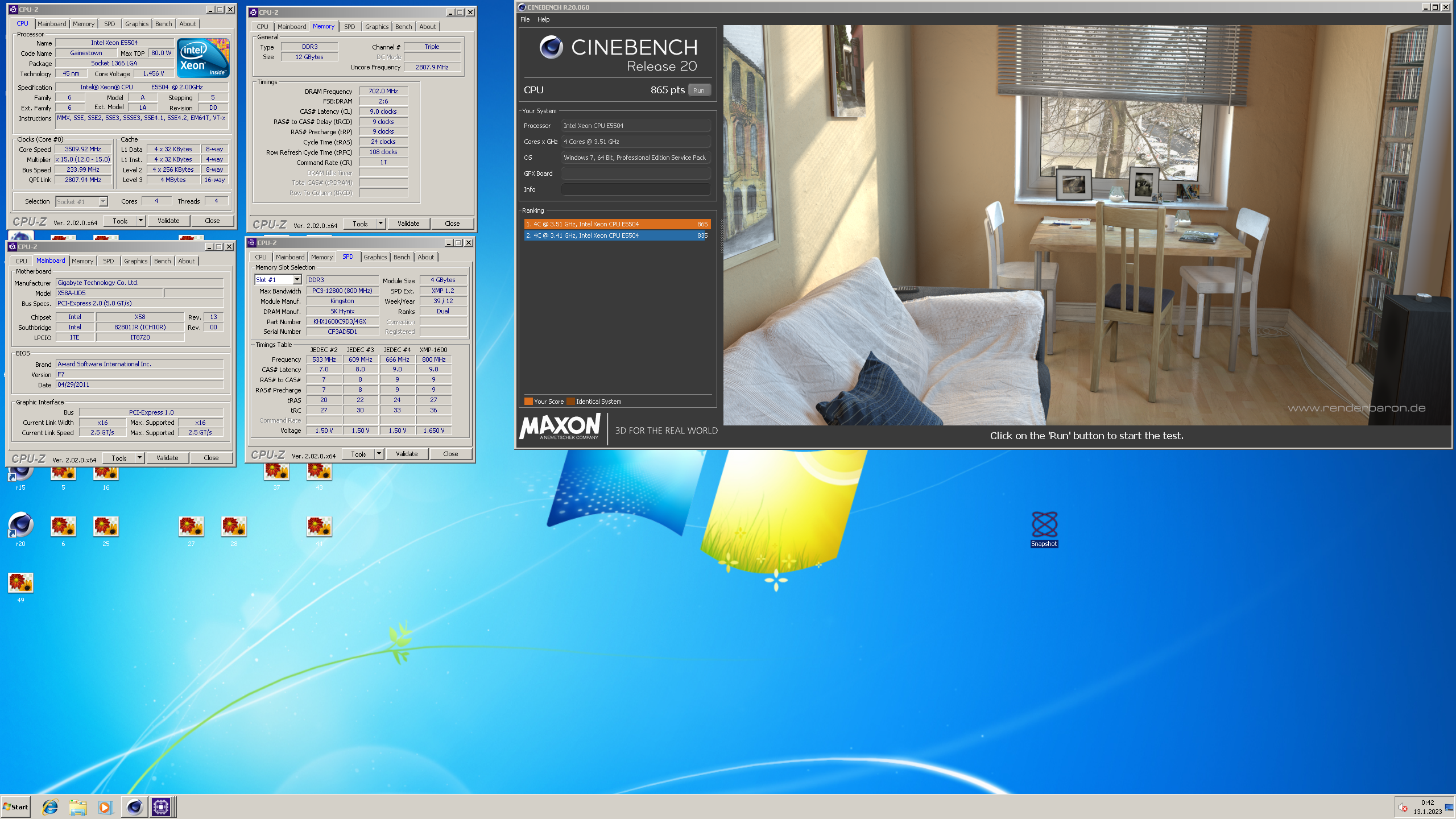Expand the Tools arrow in the CPU-Z CPU window
The height and width of the screenshot is (819, 1456).
coord(140,221)
